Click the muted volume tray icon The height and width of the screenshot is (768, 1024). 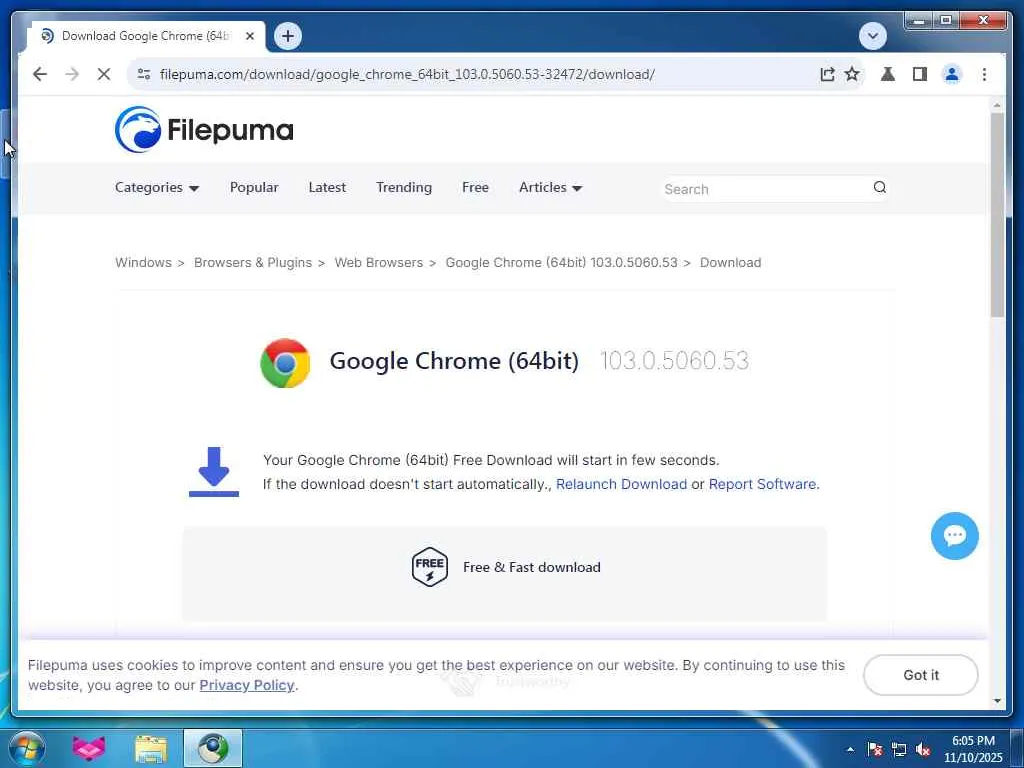pyautogui.click(x=923, y=749)
